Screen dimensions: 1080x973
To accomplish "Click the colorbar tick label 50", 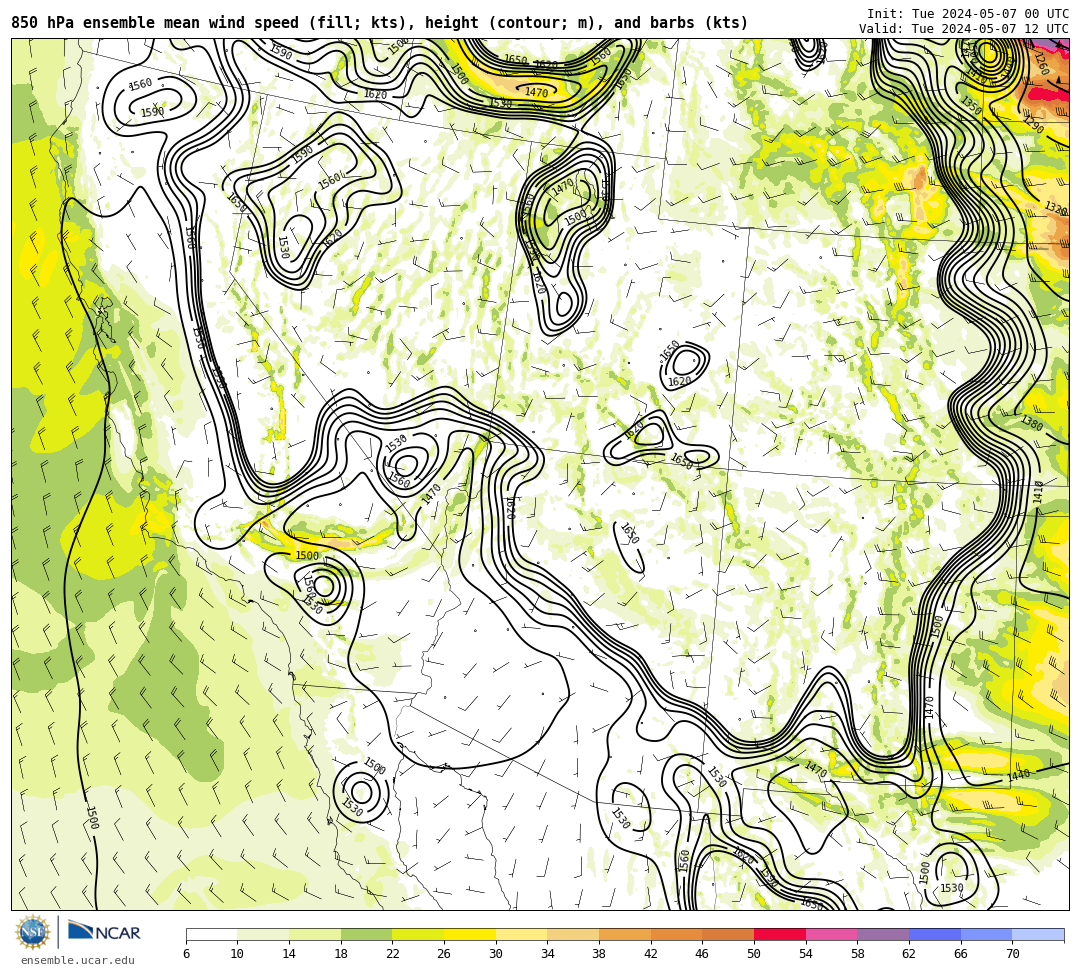I will (754, 954).
